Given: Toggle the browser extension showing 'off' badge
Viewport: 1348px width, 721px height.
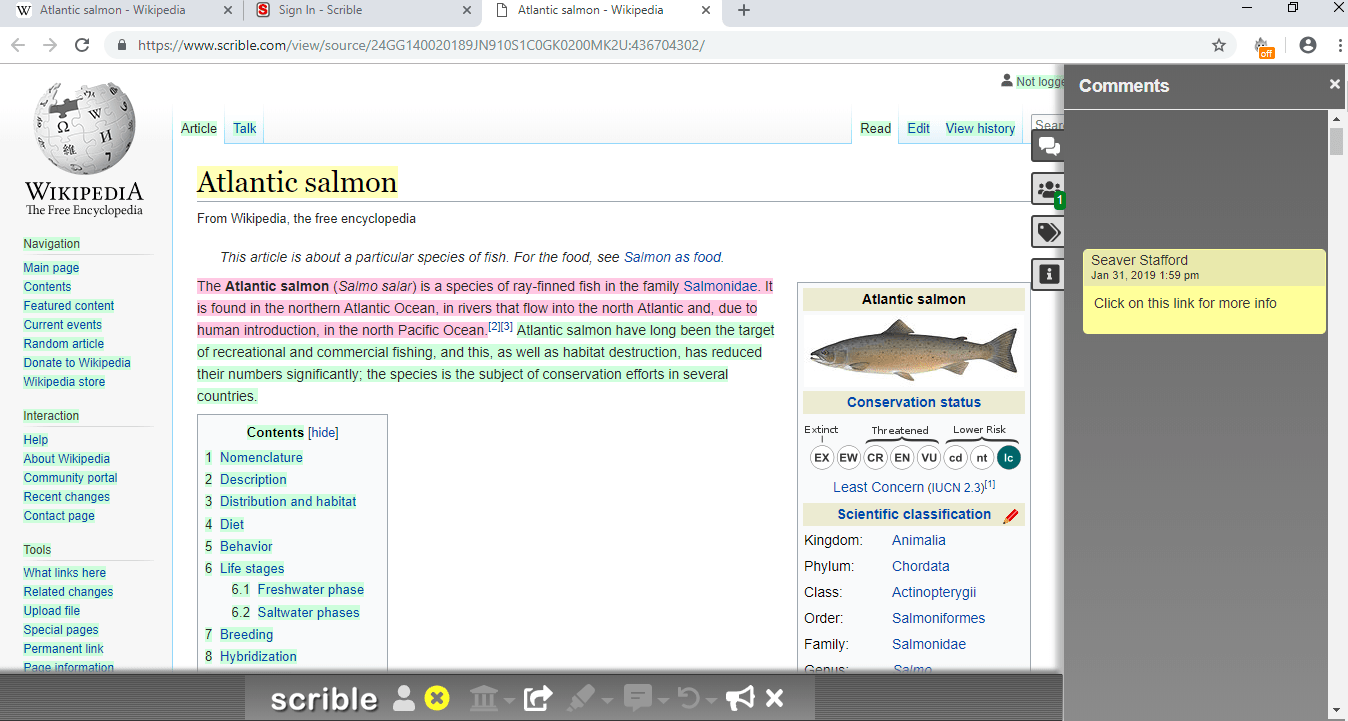Looking at the screenshot, I should pos(1264,46).
